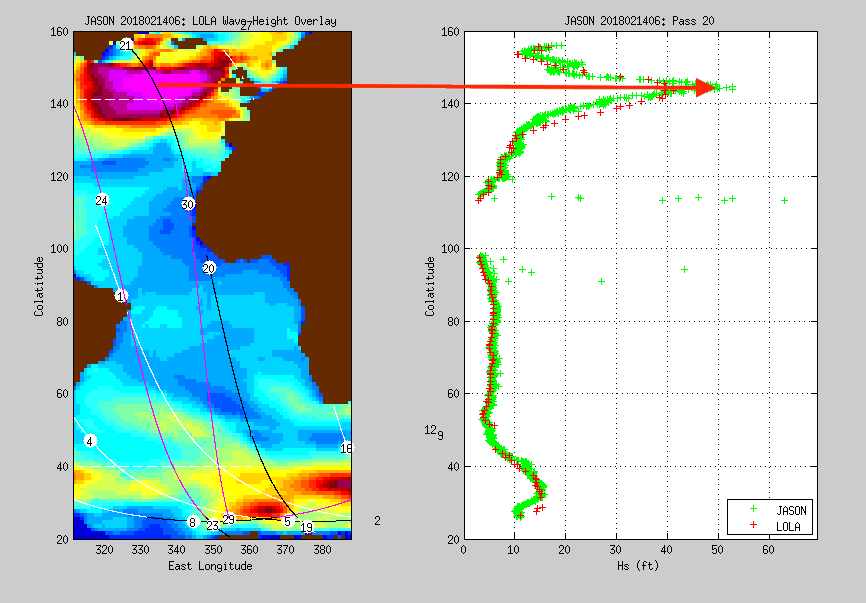Click the pass 19 label below map
Screen dimensions: 866x603
[x=307, y=528]
